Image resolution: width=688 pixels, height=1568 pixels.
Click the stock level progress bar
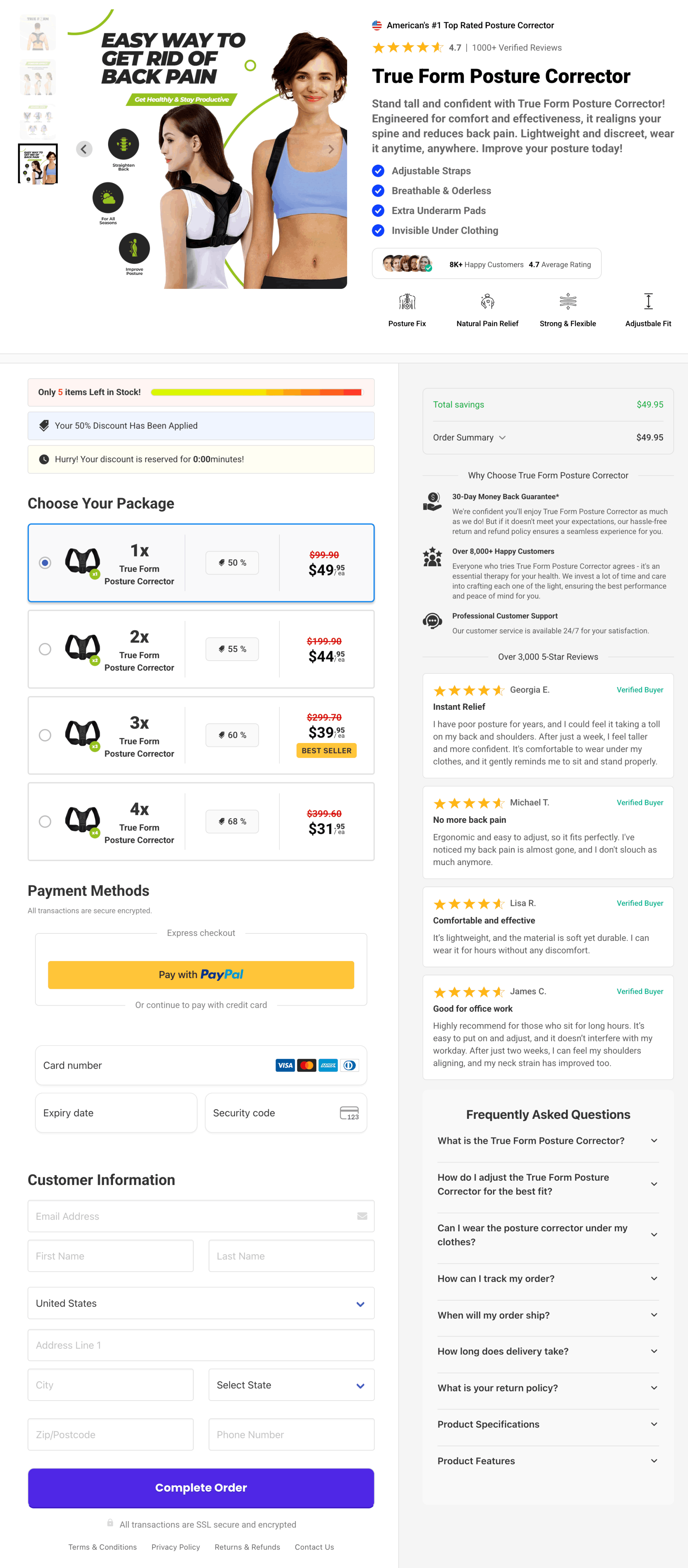click(x=256, y=393)
